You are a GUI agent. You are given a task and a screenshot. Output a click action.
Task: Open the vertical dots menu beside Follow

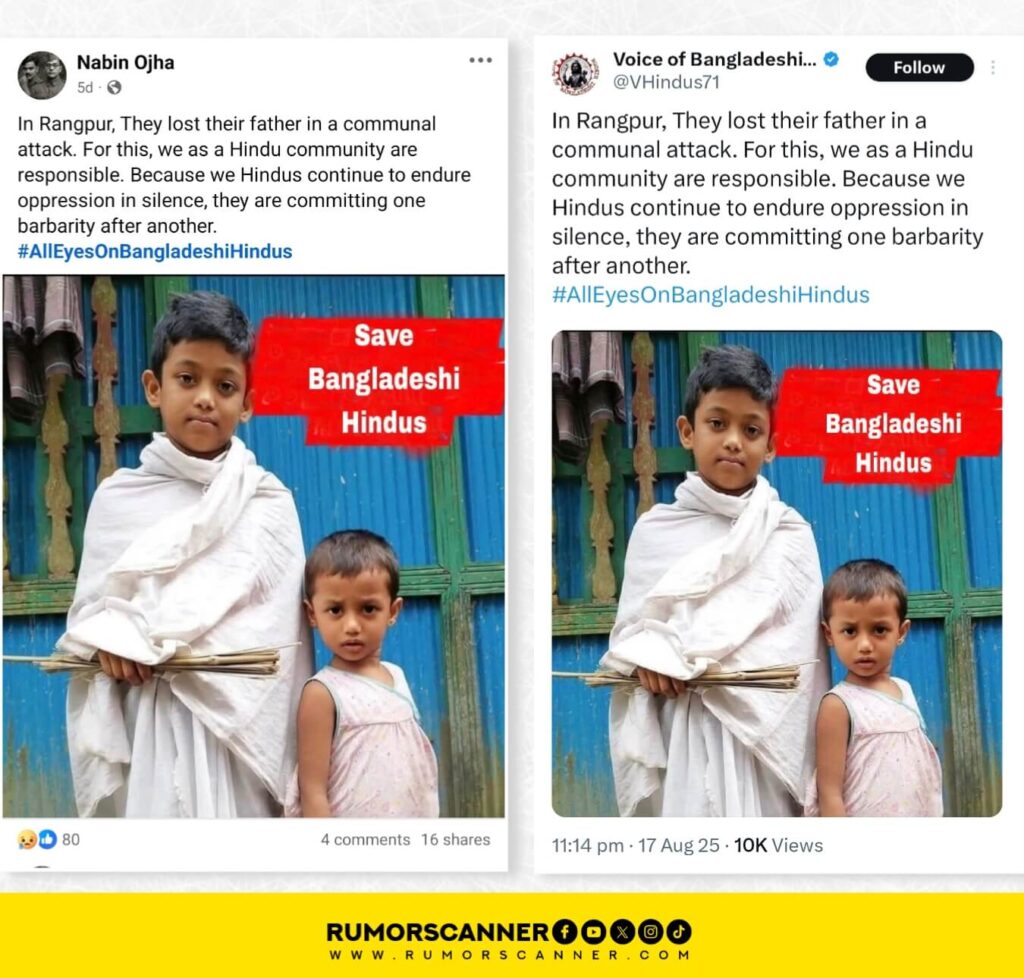pos(993,67)
